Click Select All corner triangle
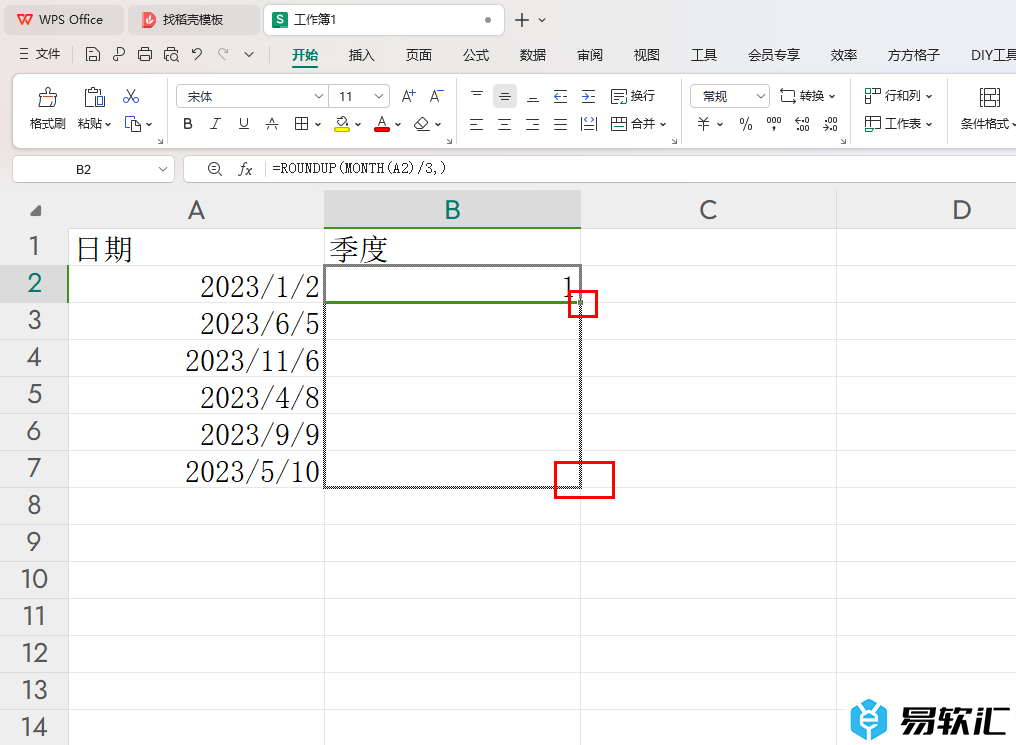This screenshot has width=1016, height=745. point(36,211)
